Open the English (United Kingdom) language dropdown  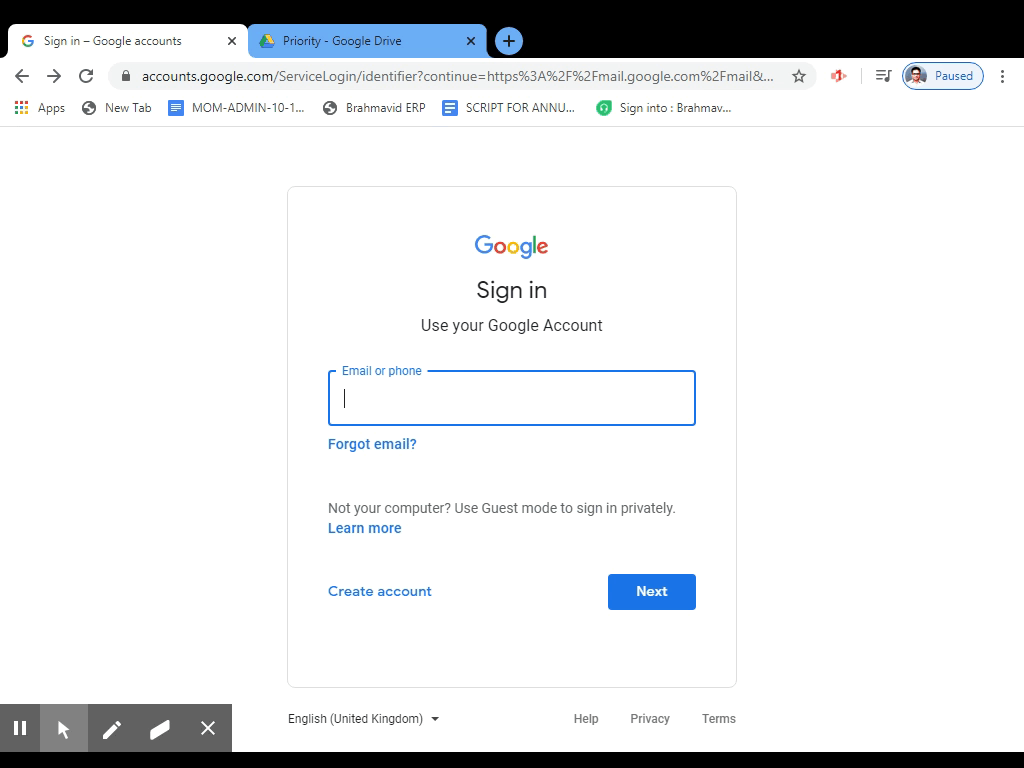pos(364,719)
